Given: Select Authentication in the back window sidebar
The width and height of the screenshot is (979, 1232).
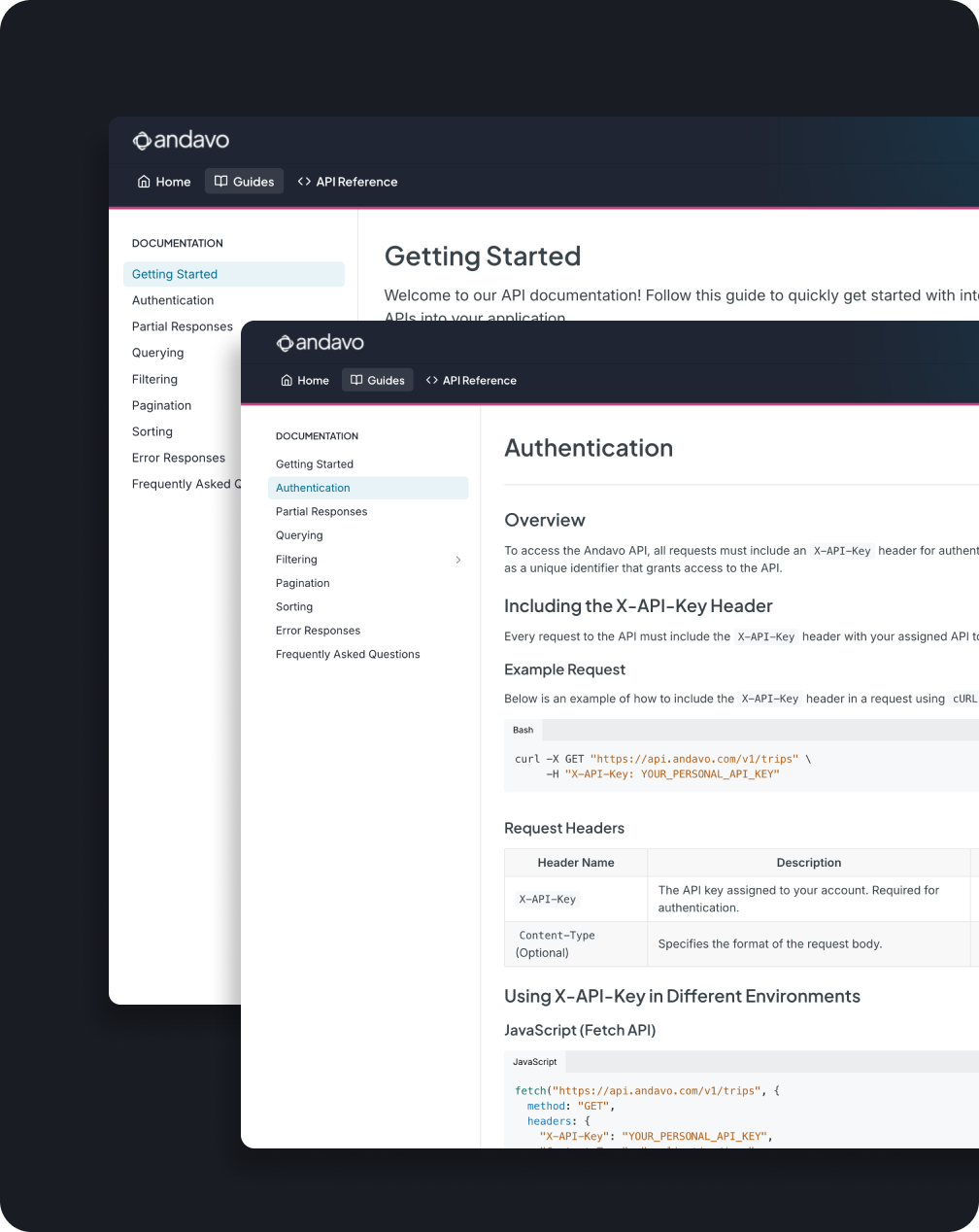Looking at the screenshot, I should click(173, 300).
